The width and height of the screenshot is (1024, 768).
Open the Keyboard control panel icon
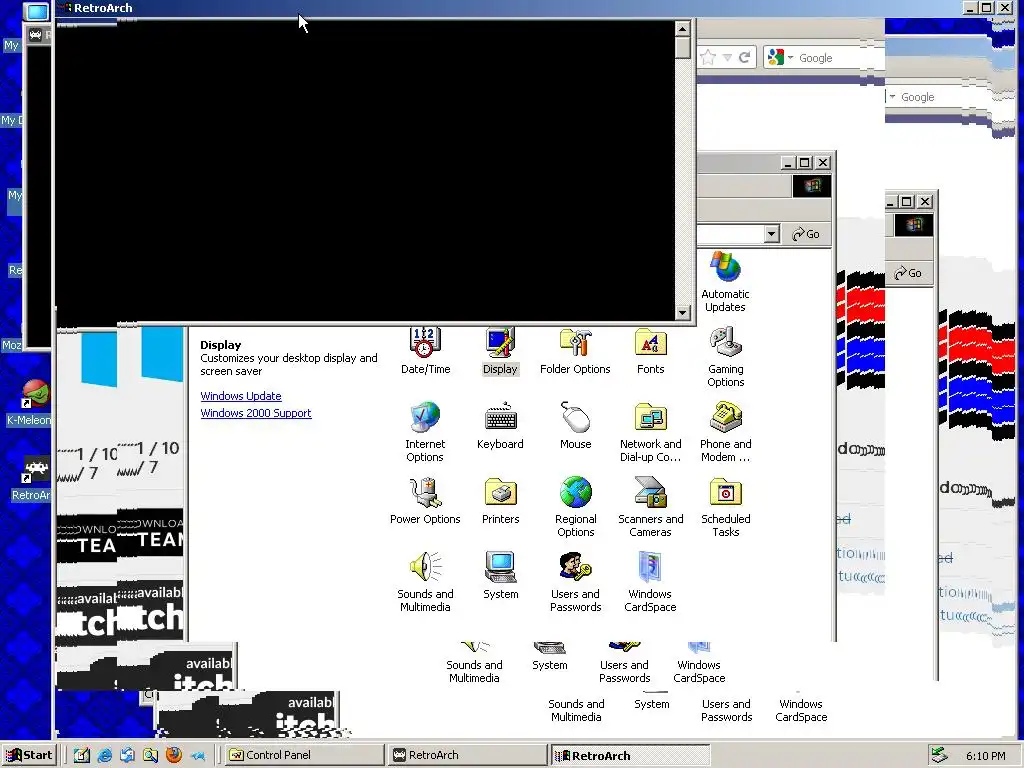click(x=500, y=426)
